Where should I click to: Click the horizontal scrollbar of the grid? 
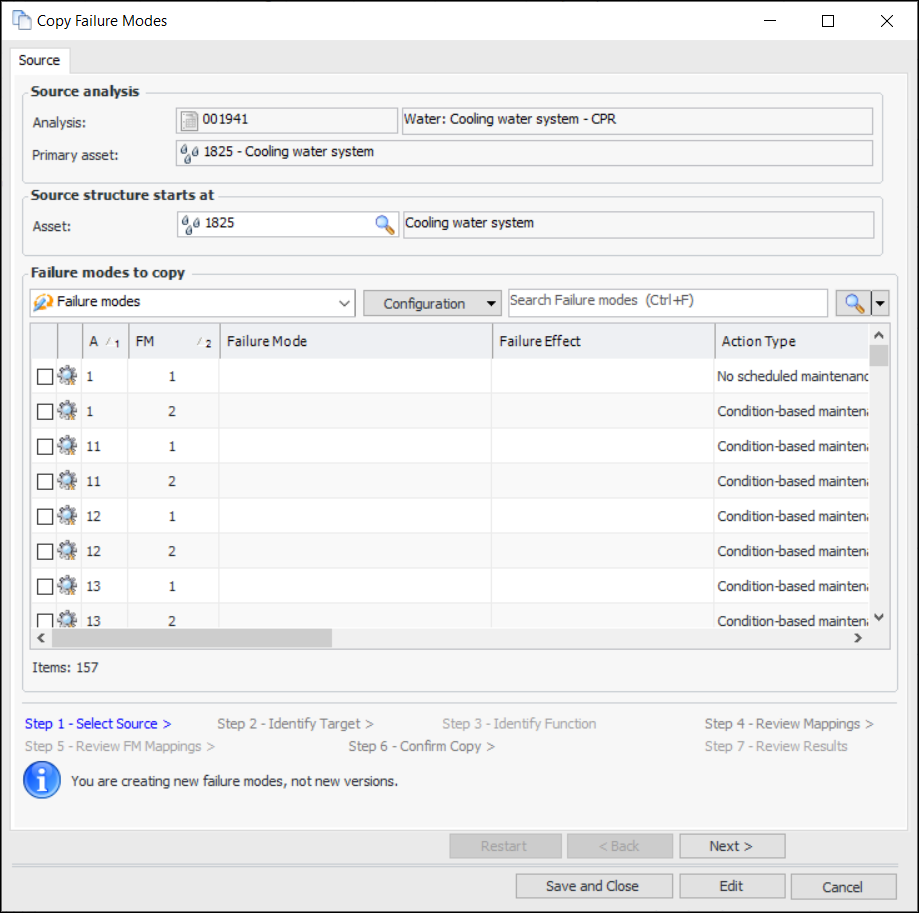pos(191,638)
